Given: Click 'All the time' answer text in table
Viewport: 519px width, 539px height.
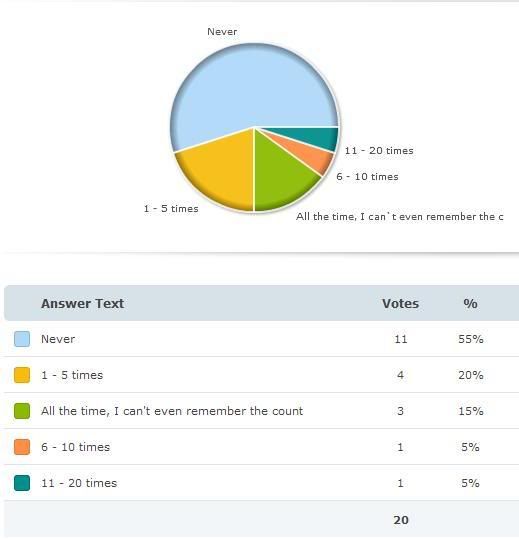Looking at the screenshot, I should click(172, 411).
